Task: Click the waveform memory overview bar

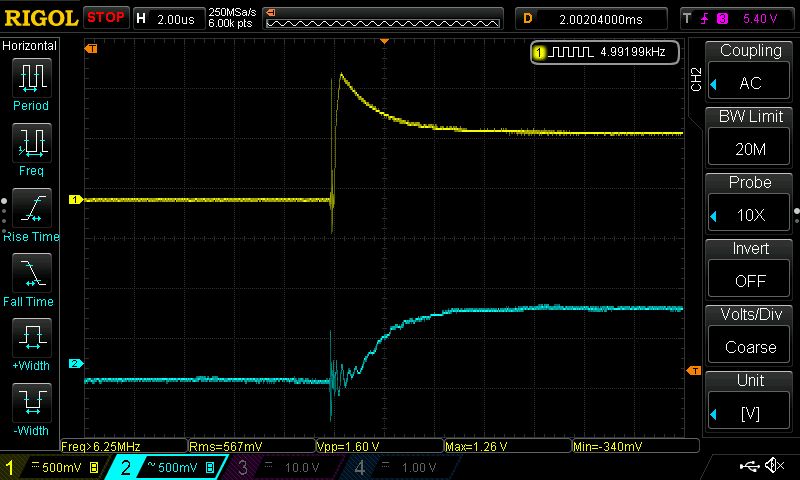Action: pos(383,19)
